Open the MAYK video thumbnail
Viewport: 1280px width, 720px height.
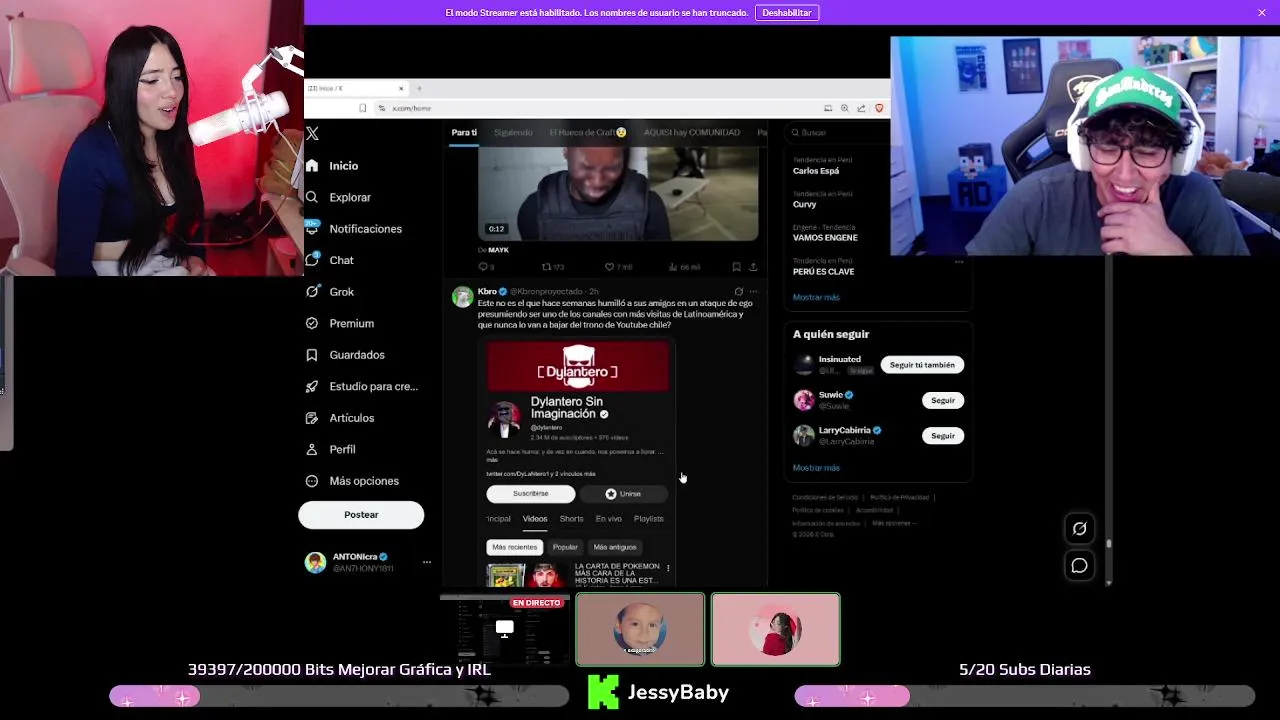618,194
